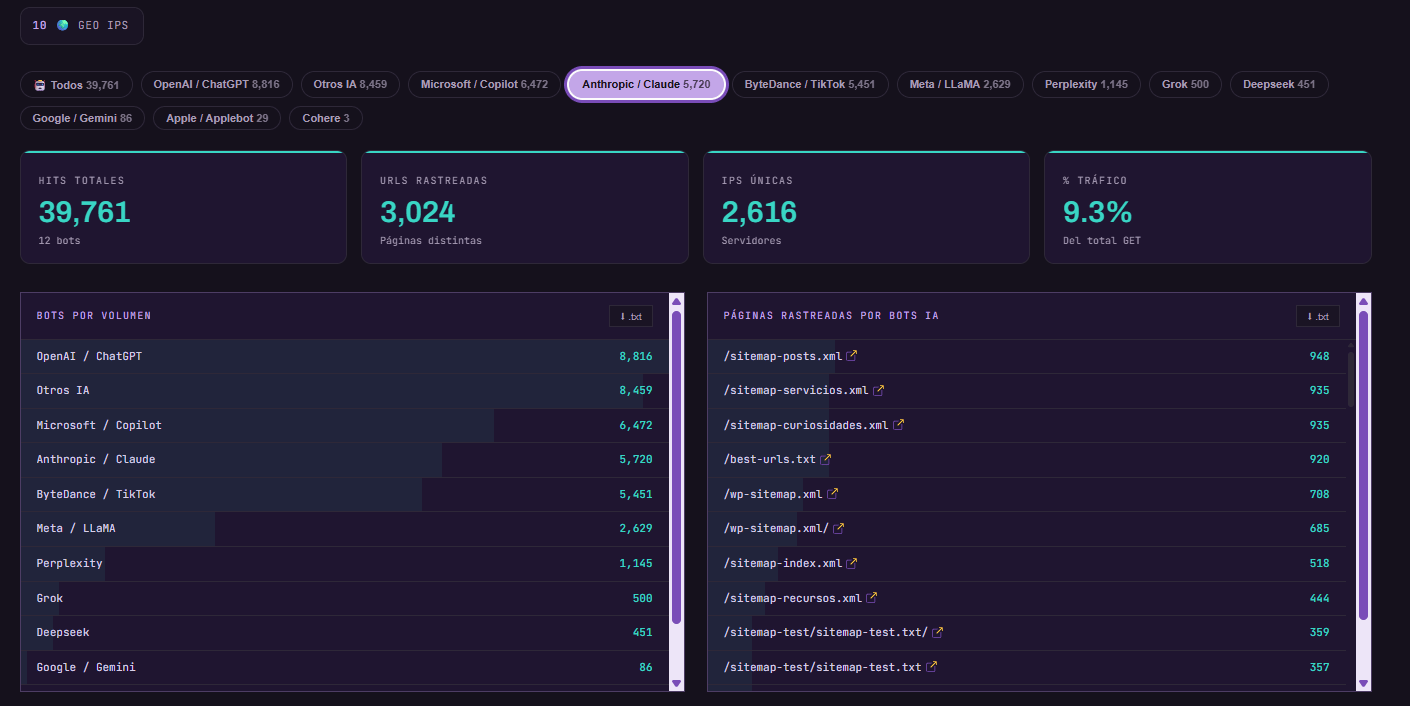Viewport: 1410px width, 706px height.
Task: Click the URLs rastreadas 3,024 card
Action: pyautogui.click(x=525, y=207)
